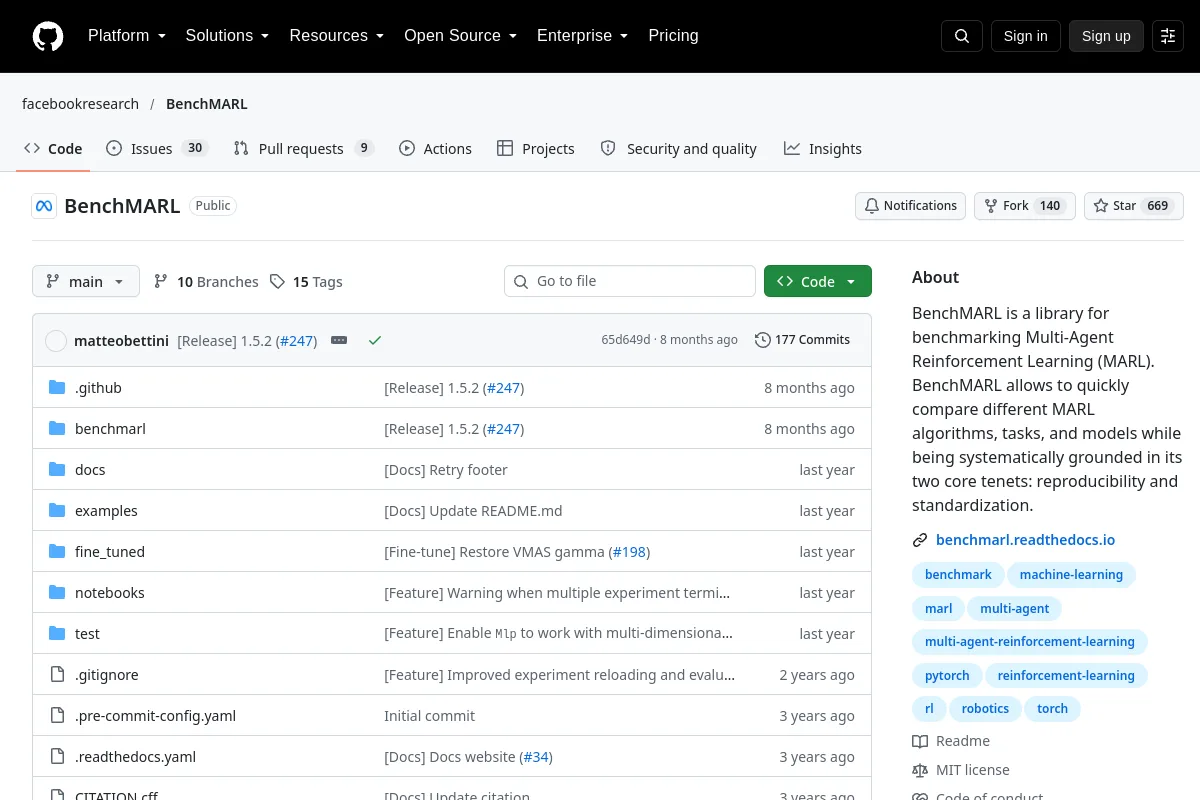Expand commit message ellipsis icon
Image resolution: width=1200 pixels, height=800 pixels.
339,340
